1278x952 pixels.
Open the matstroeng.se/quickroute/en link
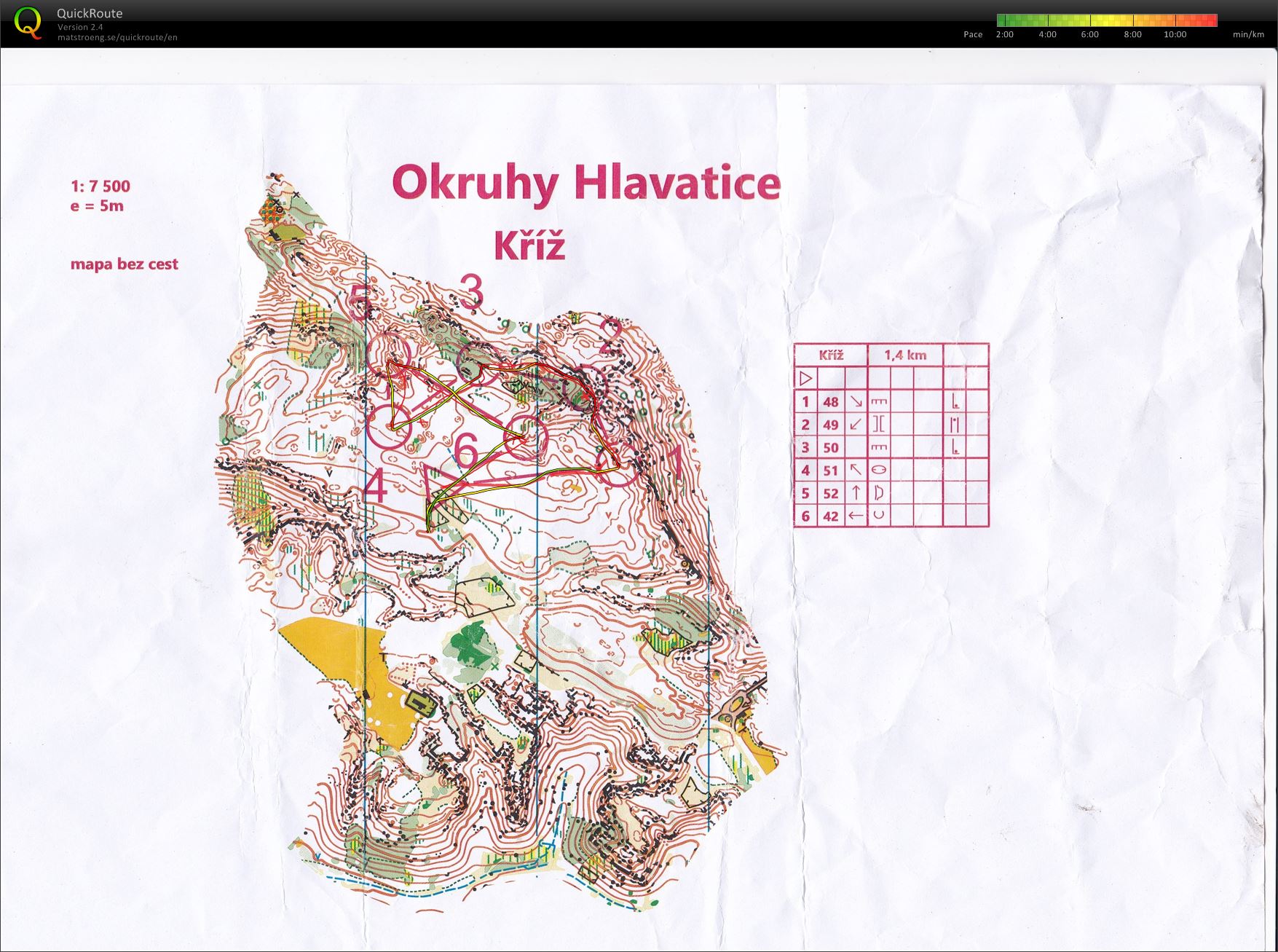117,37
